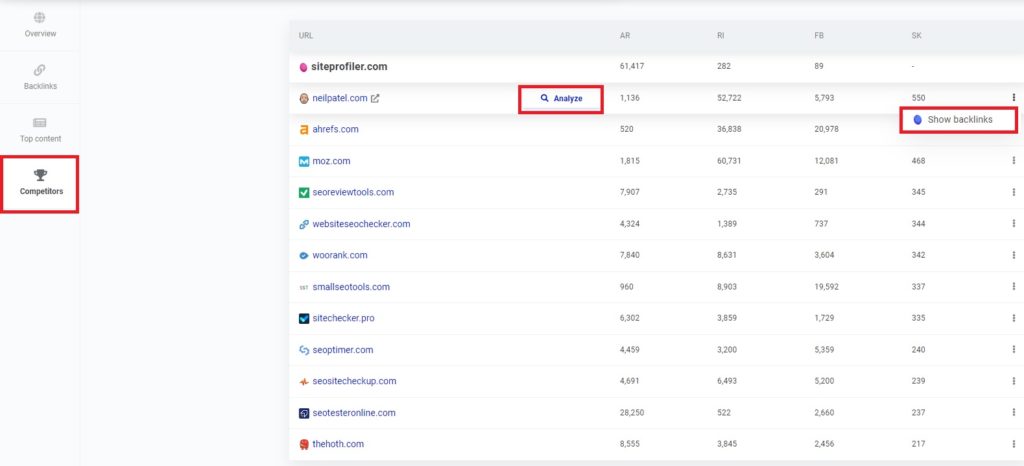
Task: Open the kebab menu for moz.com row
Action: (x=1014, y=161)
